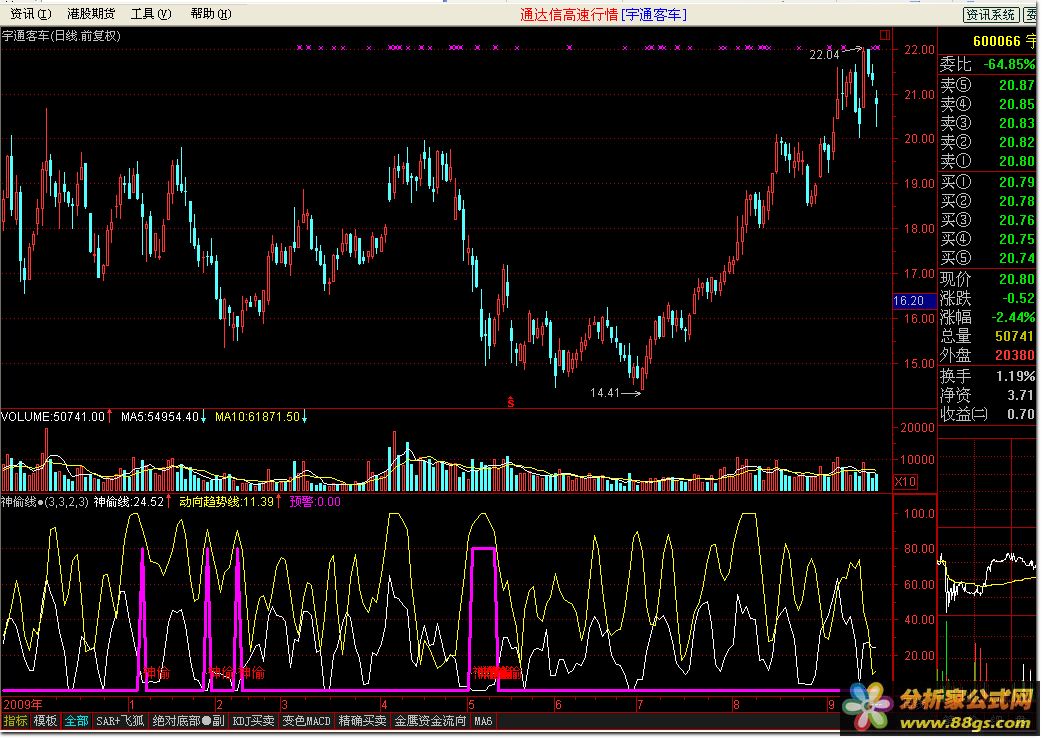Click the 14.41 low price label
Image resolution: width=1042 pixels, height=738 pixels.
coord(605,393)
